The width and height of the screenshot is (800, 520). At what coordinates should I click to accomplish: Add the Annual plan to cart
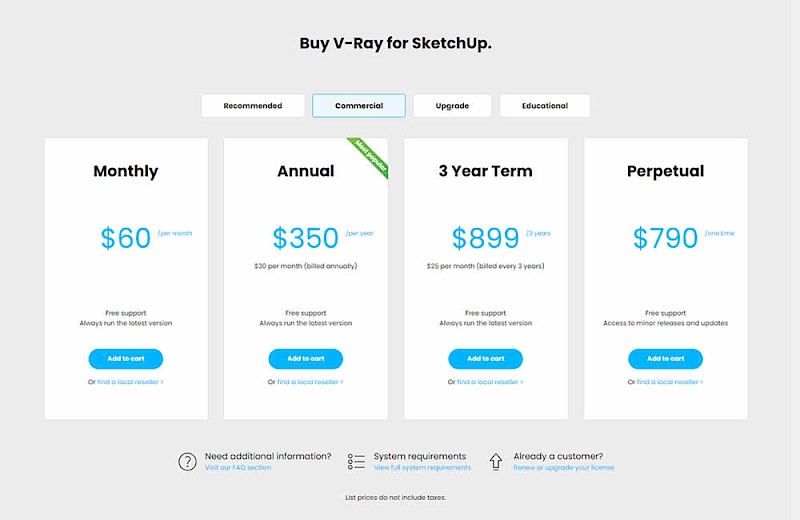(305, 358)
